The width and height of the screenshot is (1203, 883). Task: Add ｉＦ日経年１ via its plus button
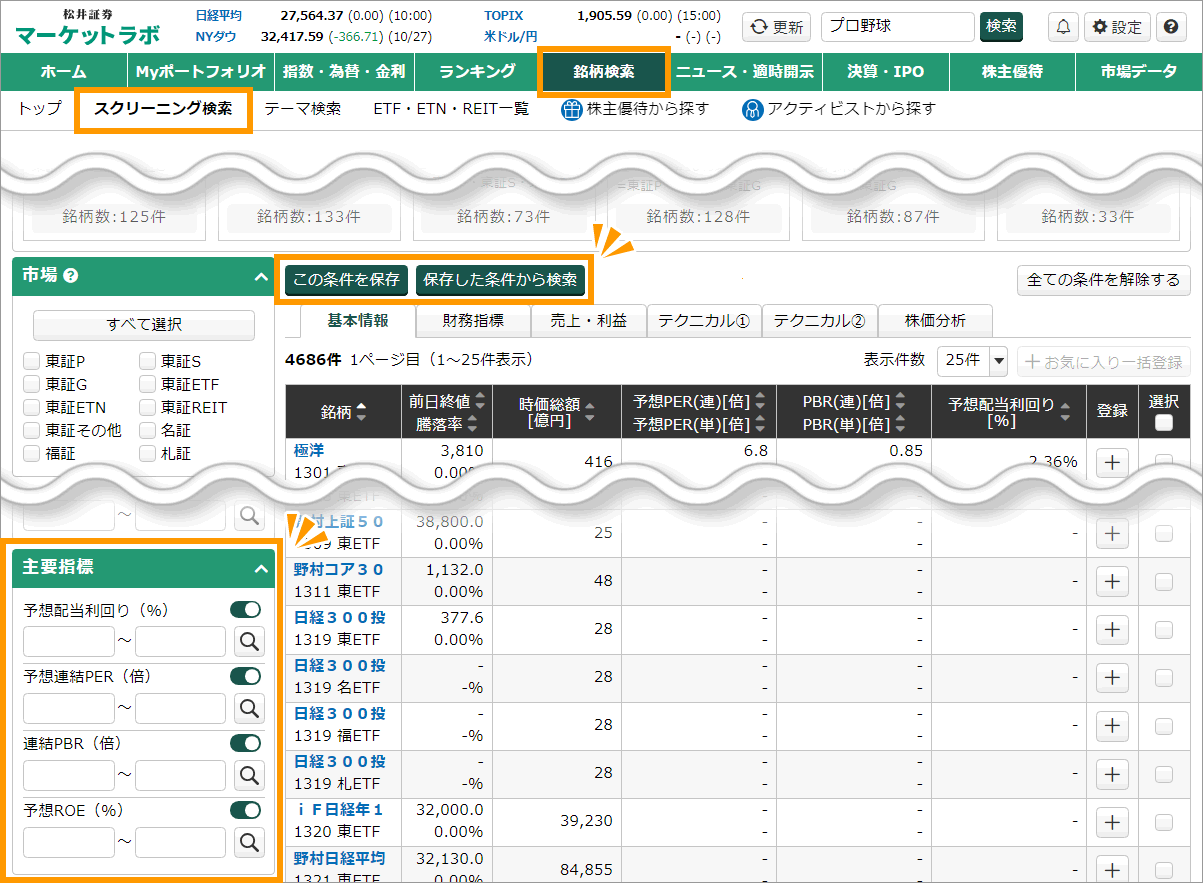(1112, 822)
